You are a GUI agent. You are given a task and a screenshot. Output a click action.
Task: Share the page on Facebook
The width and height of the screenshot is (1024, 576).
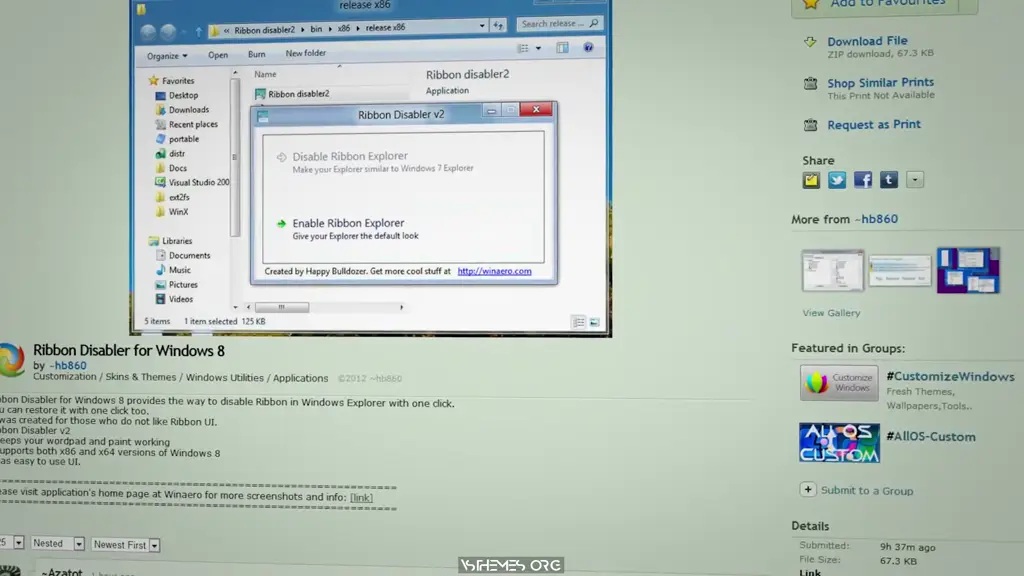tap(863, 180)
